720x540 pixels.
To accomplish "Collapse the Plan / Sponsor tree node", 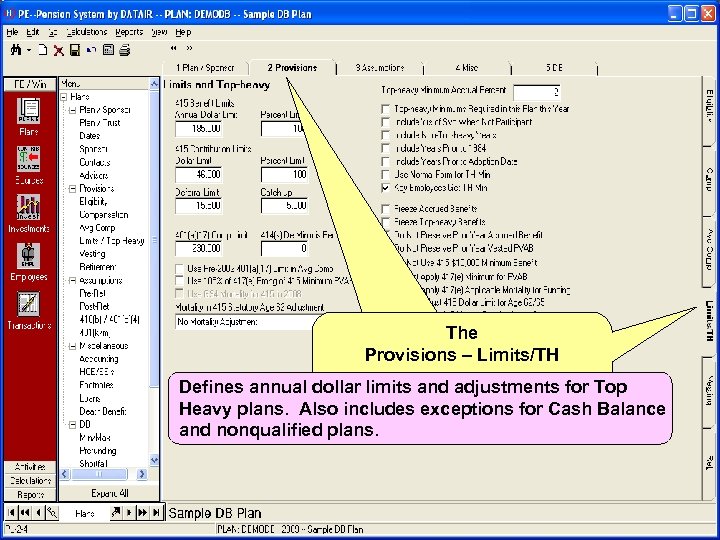I will tap(73, 110).
